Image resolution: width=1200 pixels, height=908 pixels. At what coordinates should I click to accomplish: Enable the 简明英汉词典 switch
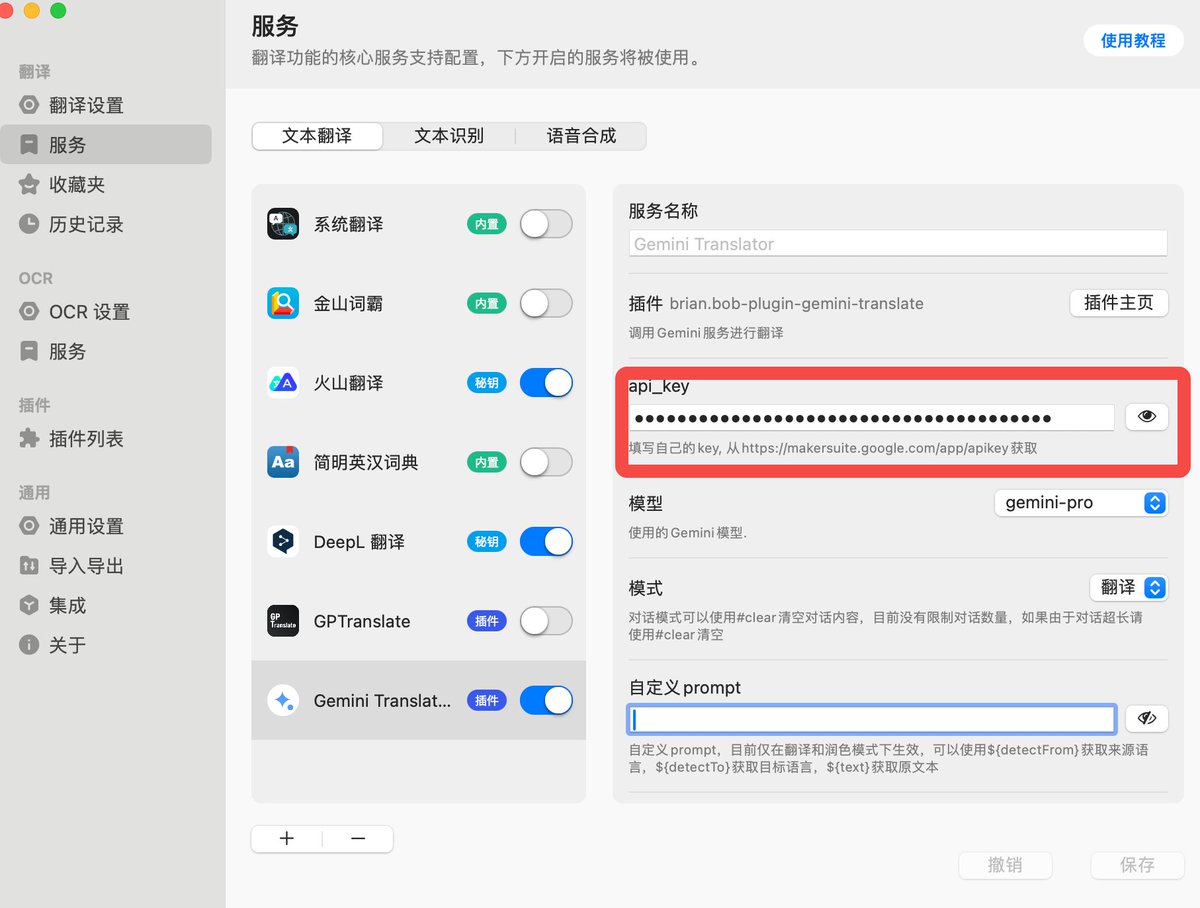(x=546, y=462)
